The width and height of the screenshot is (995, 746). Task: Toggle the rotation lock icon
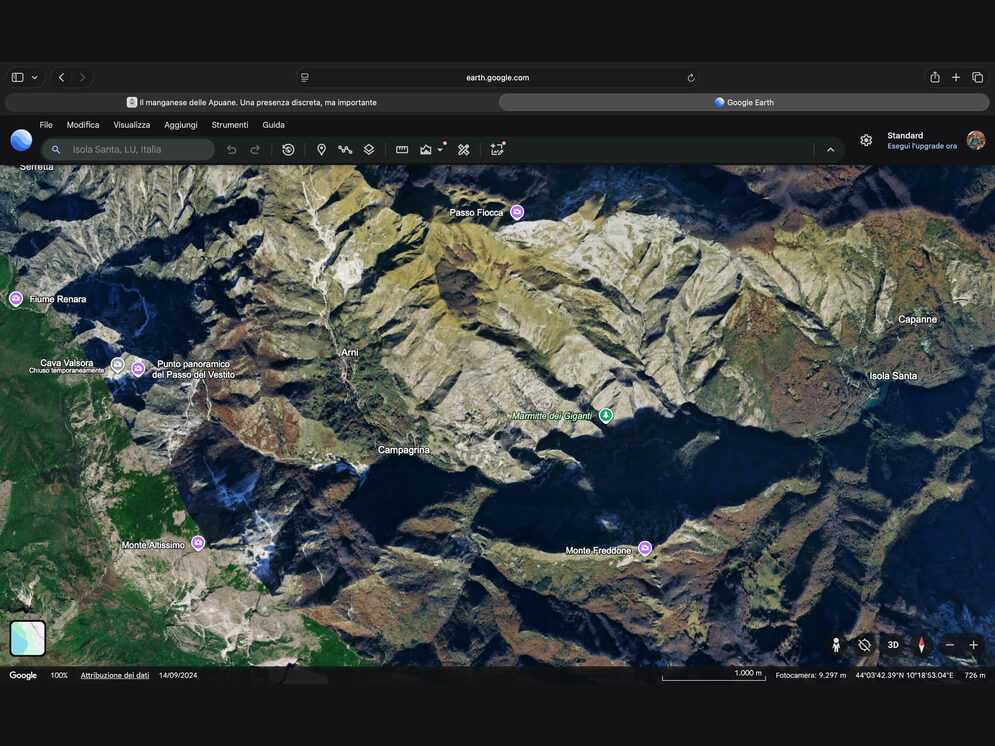tap(864, 645)
